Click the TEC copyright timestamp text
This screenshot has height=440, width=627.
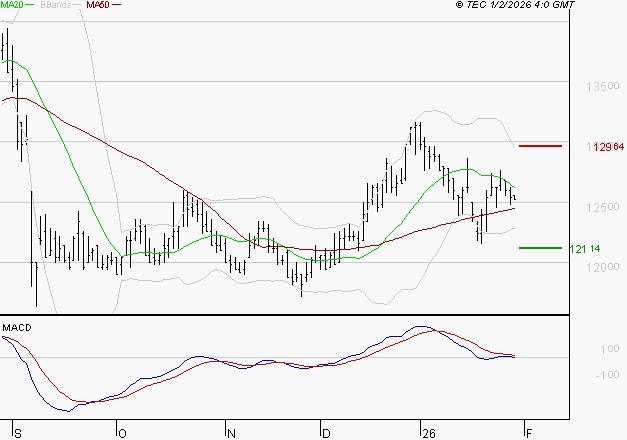pos(515,4)
